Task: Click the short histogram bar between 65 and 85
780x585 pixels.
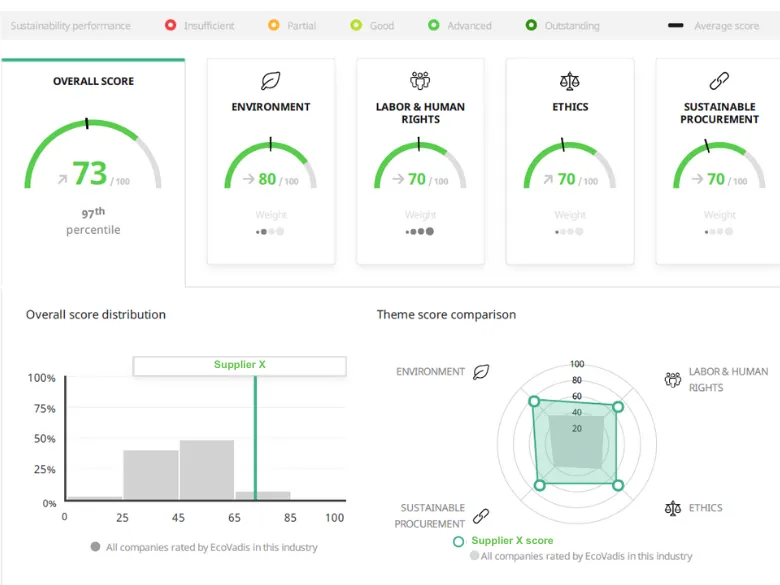Action: [x=263, y=495]
